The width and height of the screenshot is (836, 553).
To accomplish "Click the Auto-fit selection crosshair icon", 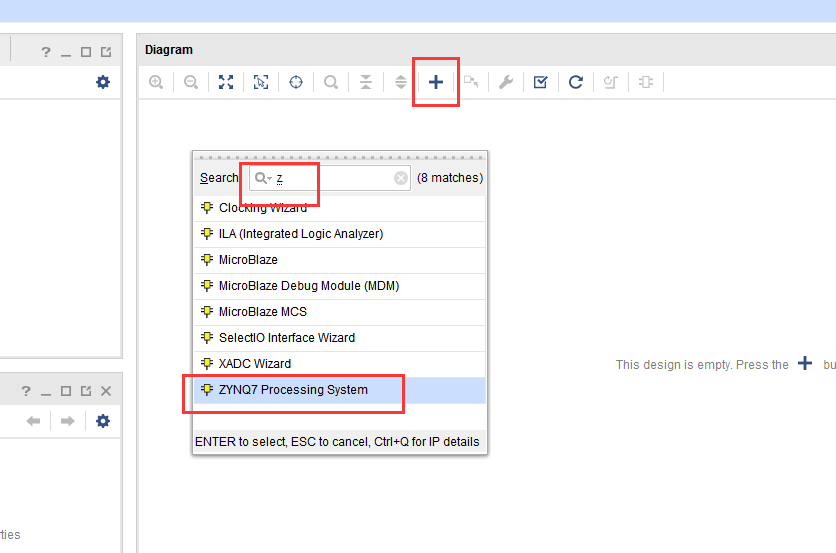I will (x=296, y=82).
